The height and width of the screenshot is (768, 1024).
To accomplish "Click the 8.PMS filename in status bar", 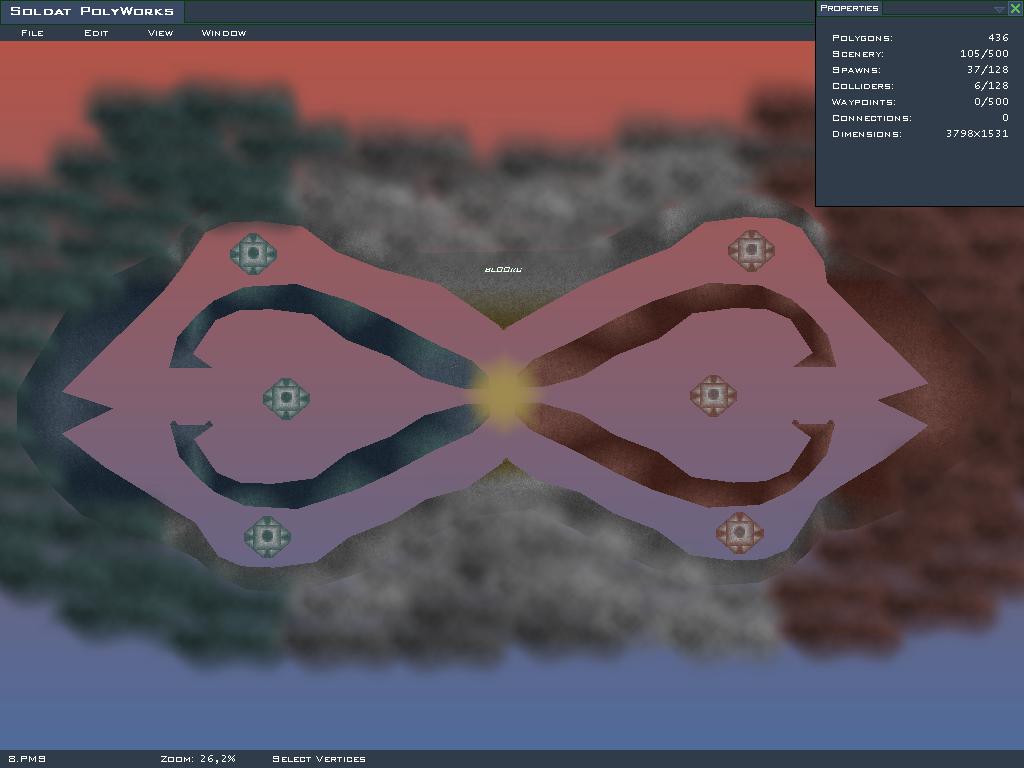I will 27,759.
